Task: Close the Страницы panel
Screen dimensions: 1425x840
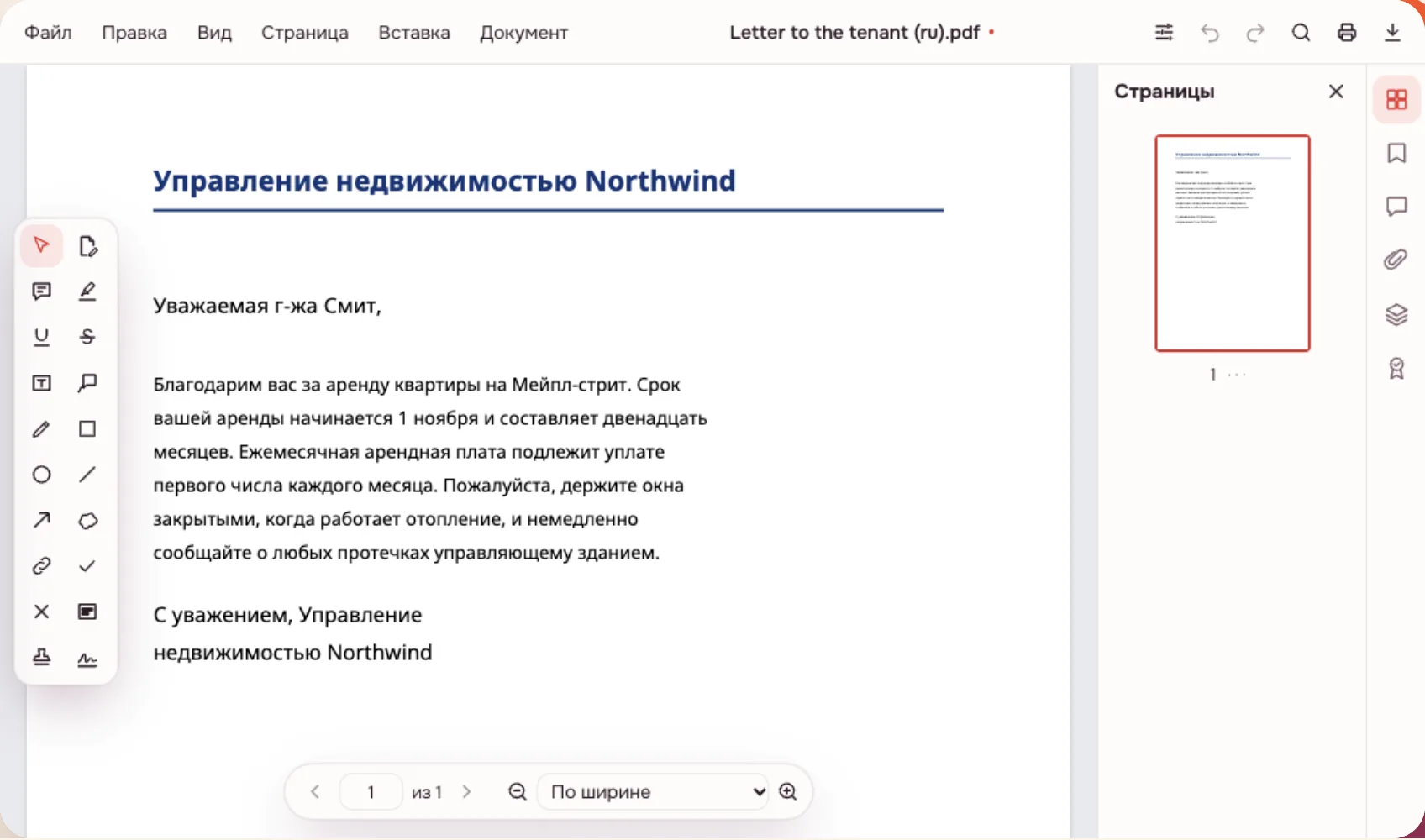Action: tap(1336, 92)
